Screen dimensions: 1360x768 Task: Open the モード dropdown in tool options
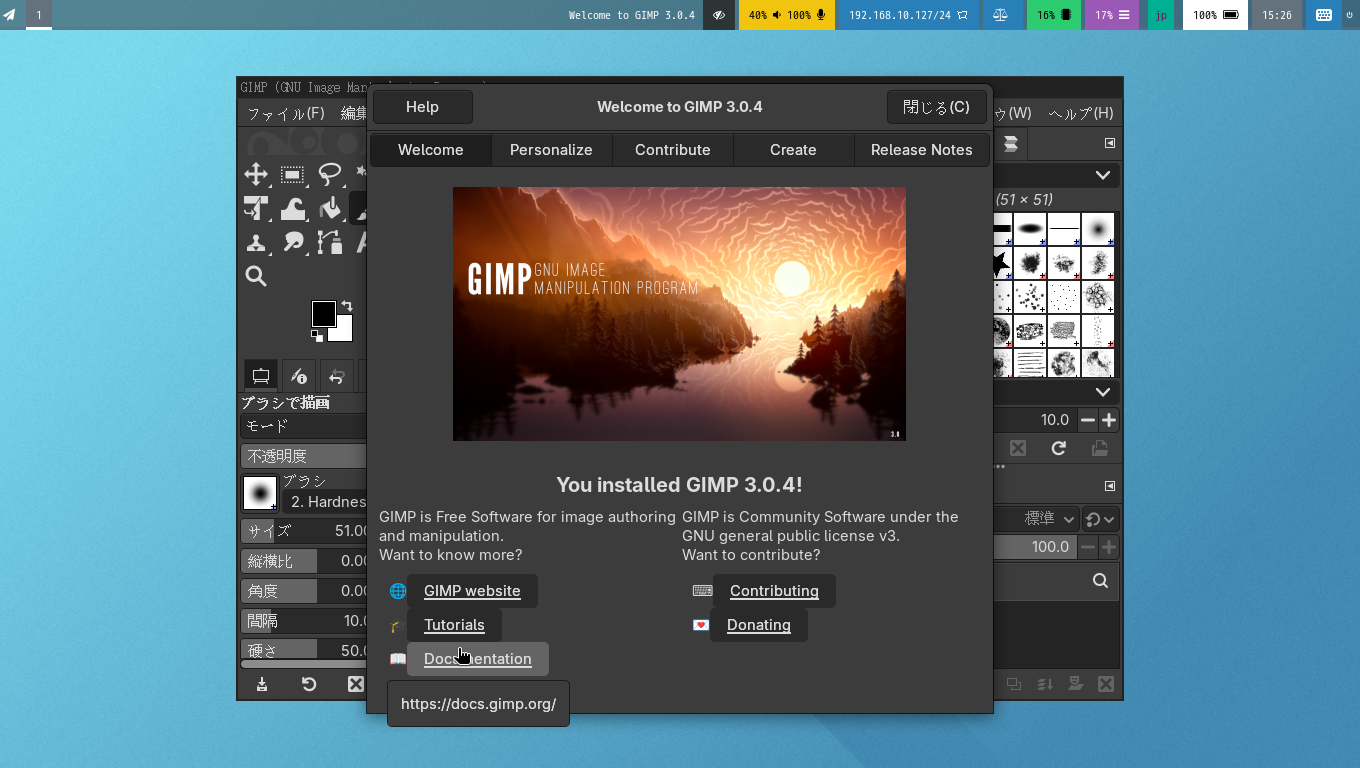[304, 426]
